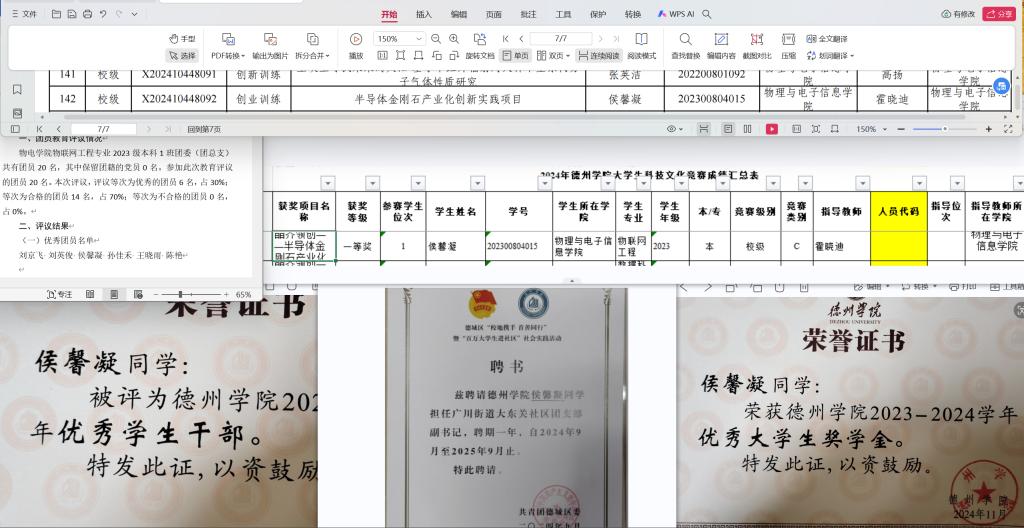Print the document using the printer icon

coord(88,14)
